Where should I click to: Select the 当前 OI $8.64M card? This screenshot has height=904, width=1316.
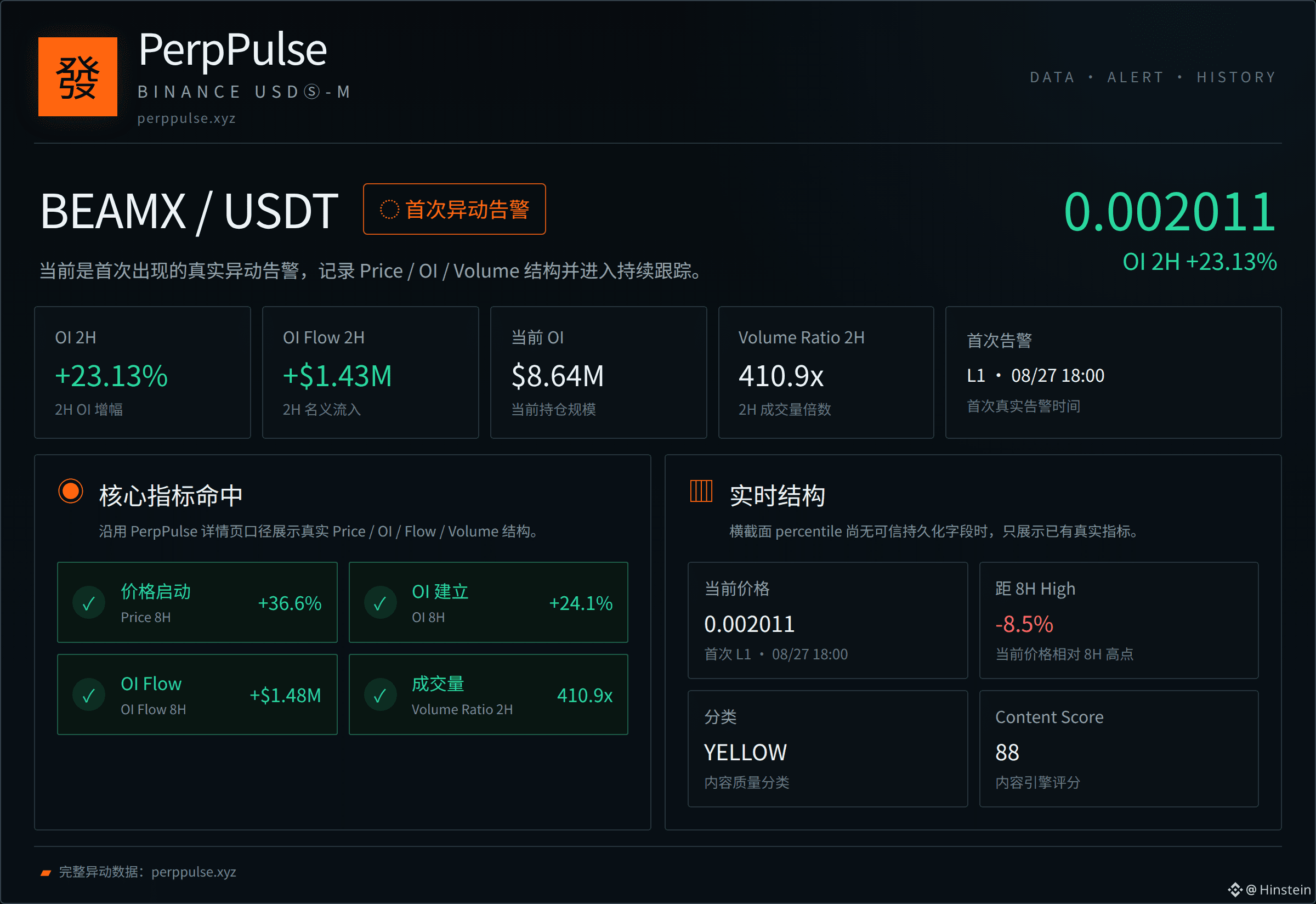coord(599,372)
